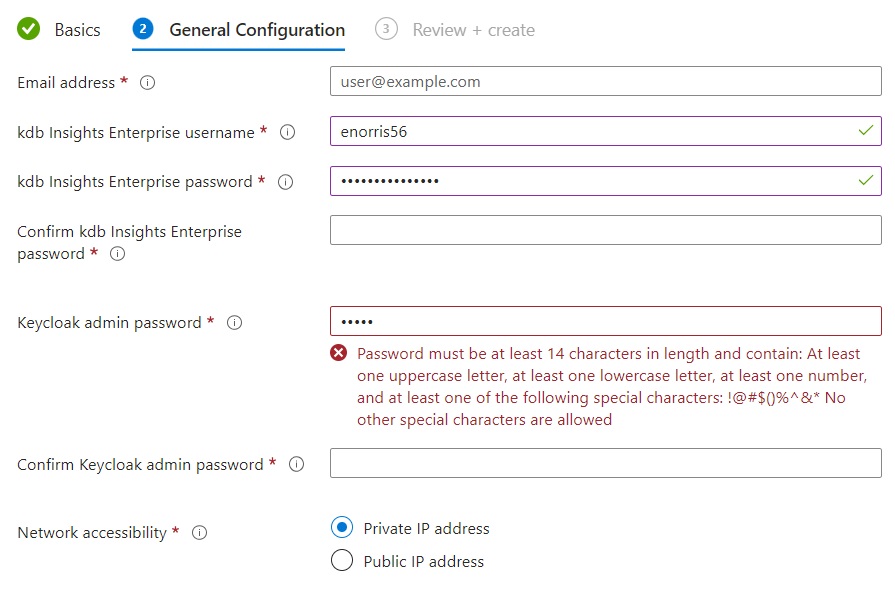Click the red error icon under Keycloak password
The height and width of the screenshot is (590, 895).
pyautogui.click(x=338, y=353)
